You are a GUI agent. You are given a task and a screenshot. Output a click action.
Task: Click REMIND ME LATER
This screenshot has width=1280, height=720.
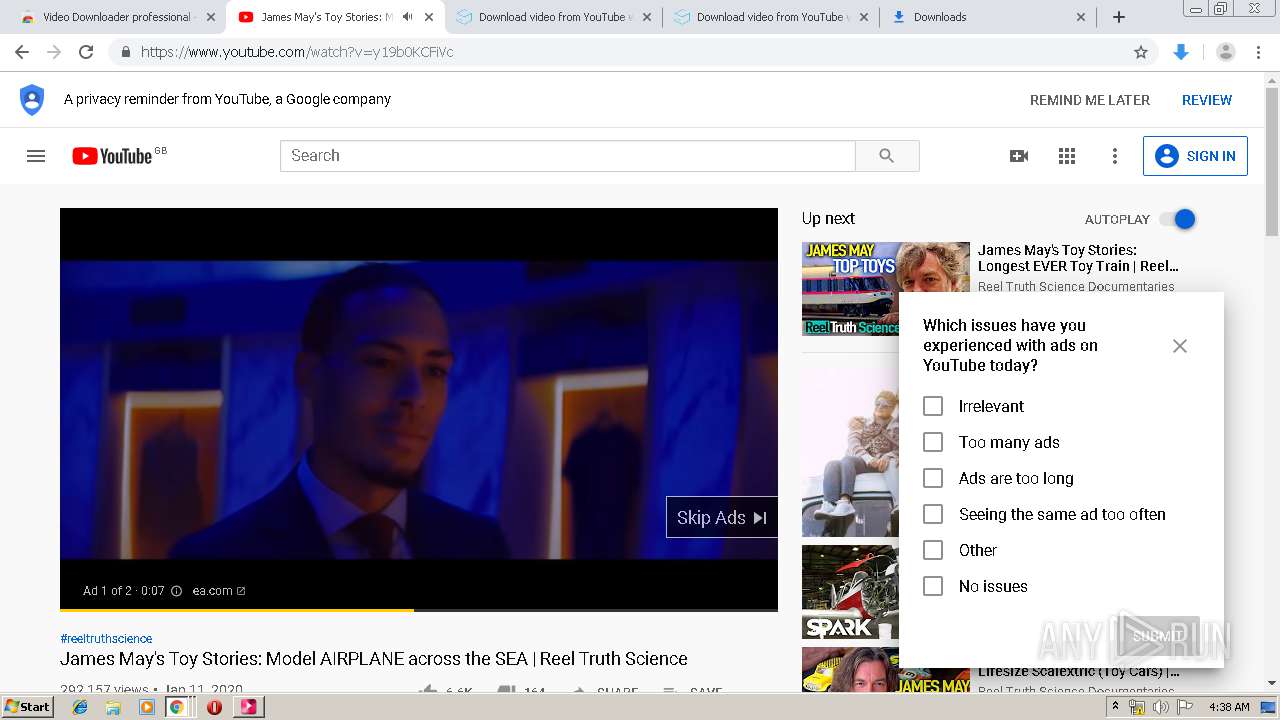pos(1090,100)
